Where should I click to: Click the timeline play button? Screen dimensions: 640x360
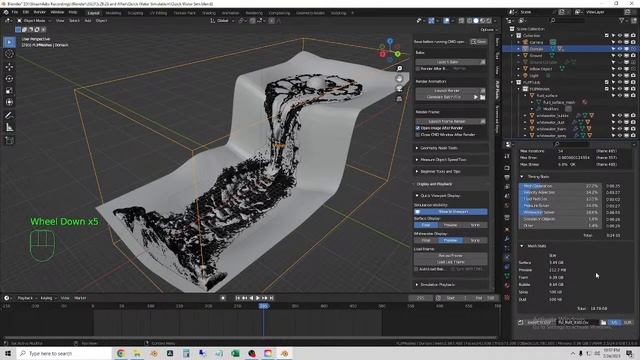(258, 298)
